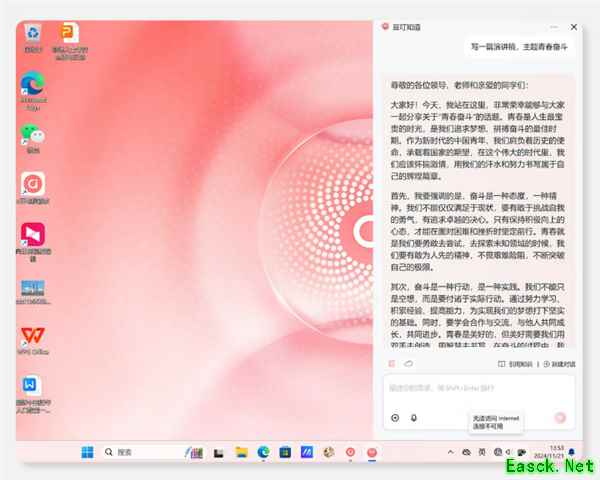
Task: Click the Edge icon in the taskbar
Action: 263,452
